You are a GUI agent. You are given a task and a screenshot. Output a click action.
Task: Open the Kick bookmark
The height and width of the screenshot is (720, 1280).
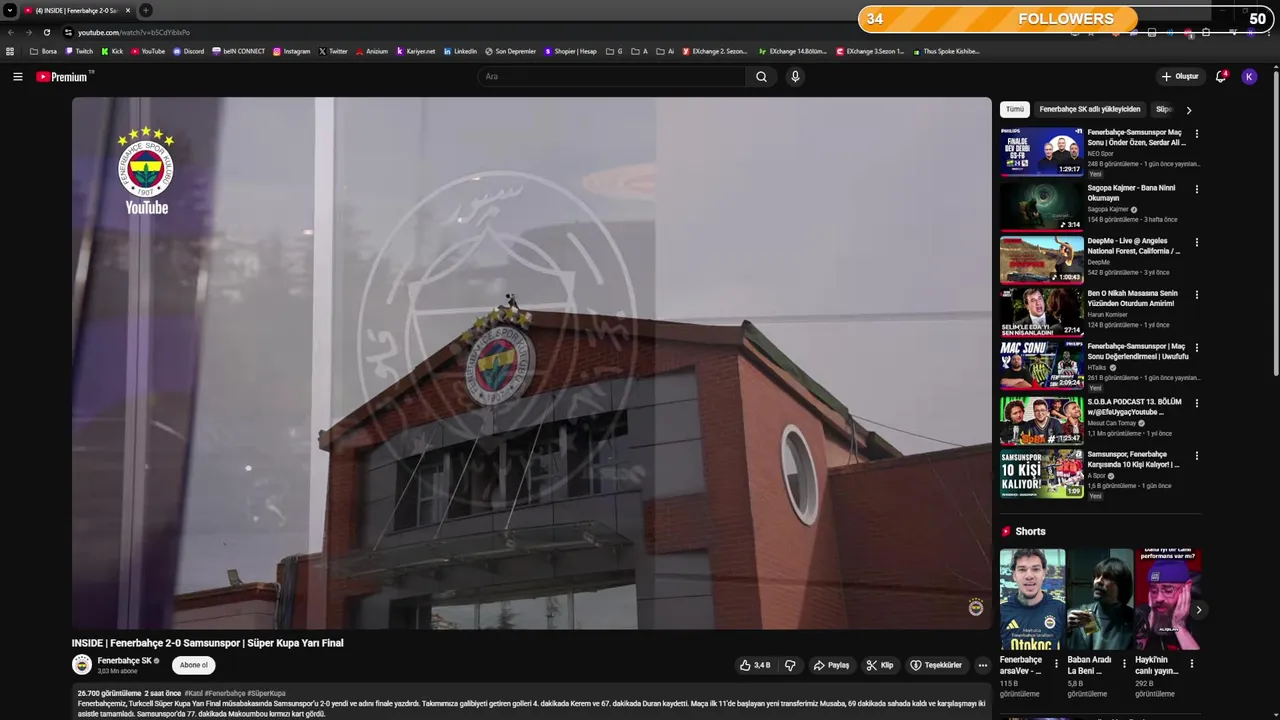[x=112, y=51]
